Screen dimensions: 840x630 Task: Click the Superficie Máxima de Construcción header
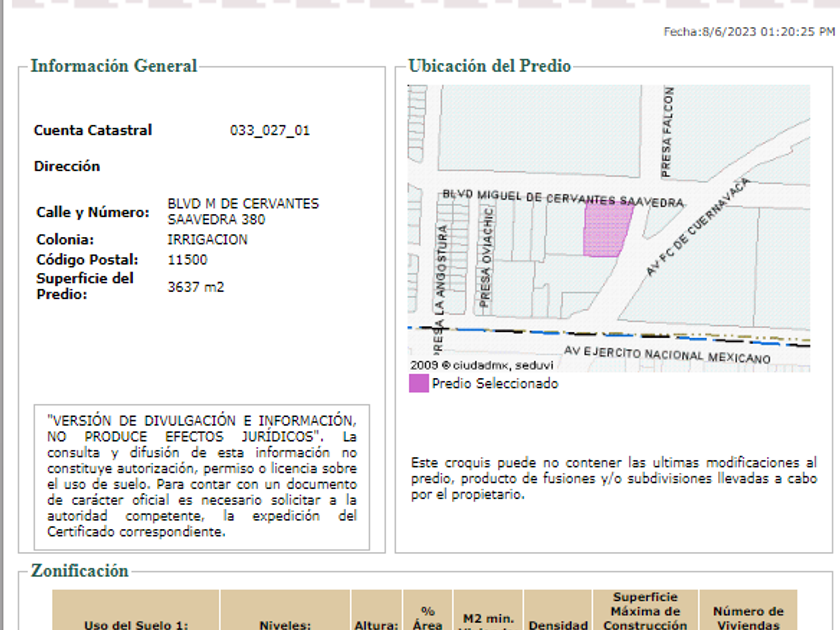pos(646,611)
